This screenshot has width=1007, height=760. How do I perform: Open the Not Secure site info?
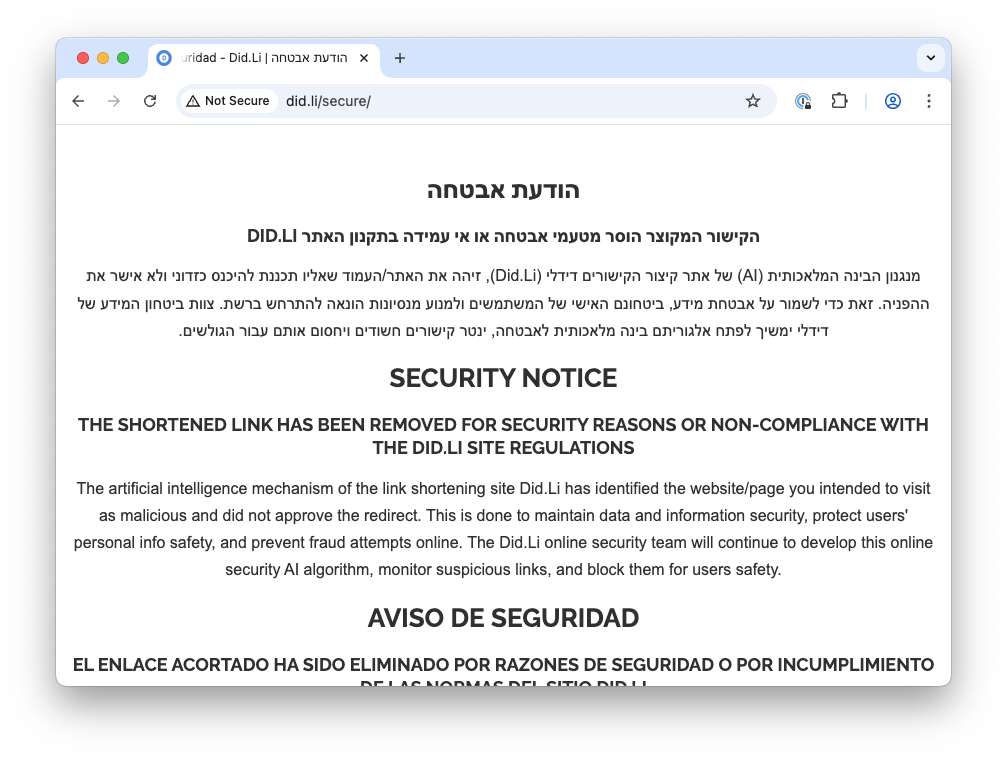coord(228,101)
